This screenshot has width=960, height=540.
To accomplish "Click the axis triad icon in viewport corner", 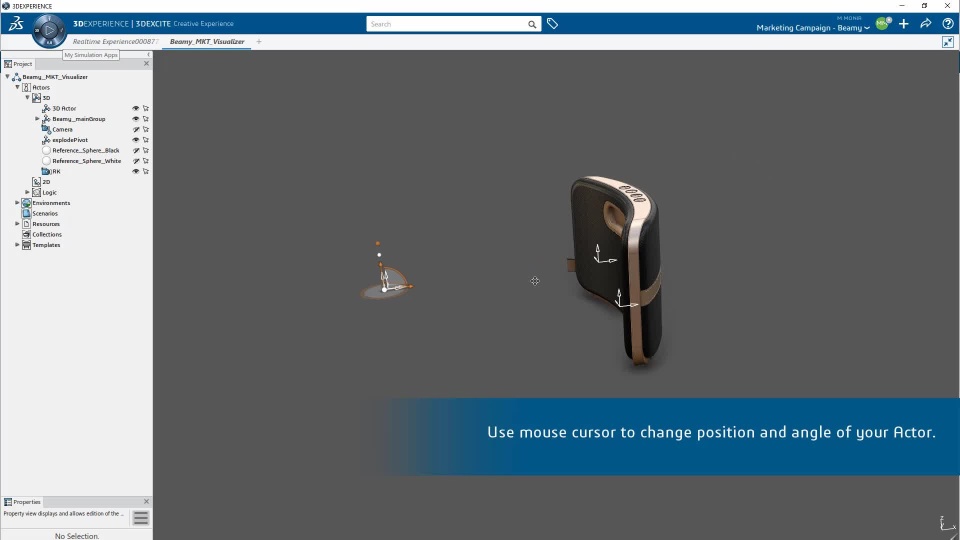I will coord(947,525).
